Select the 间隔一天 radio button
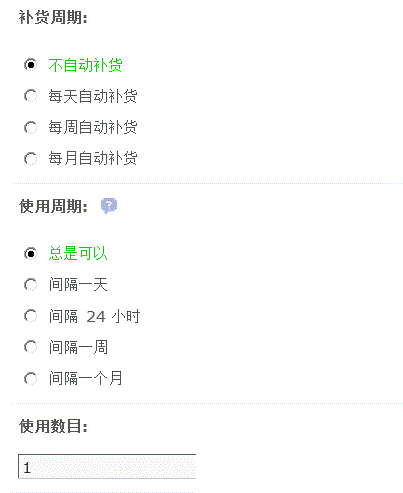403x493 pixels. click(30, 285)
